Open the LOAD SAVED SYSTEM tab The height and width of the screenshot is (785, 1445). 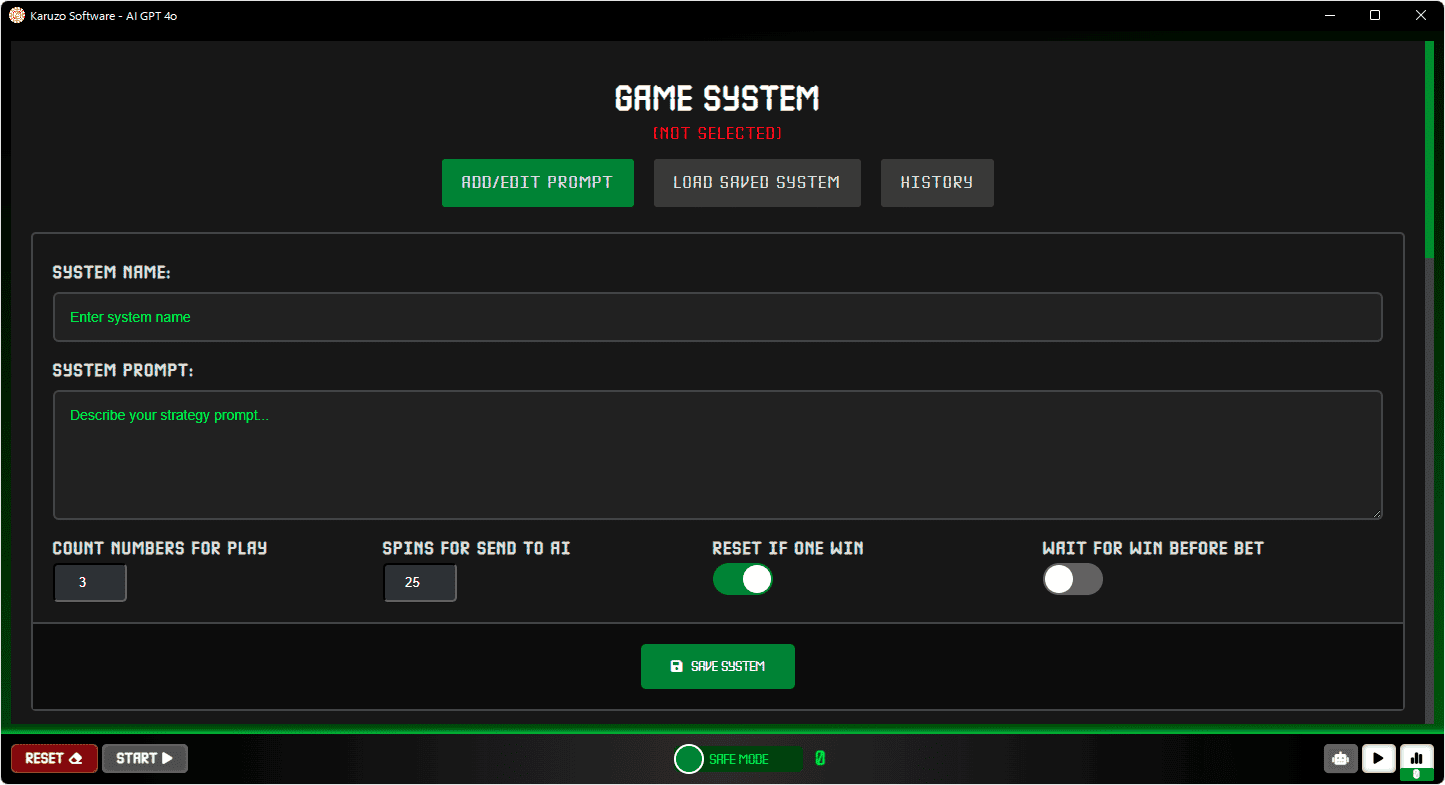coord(757,183)
